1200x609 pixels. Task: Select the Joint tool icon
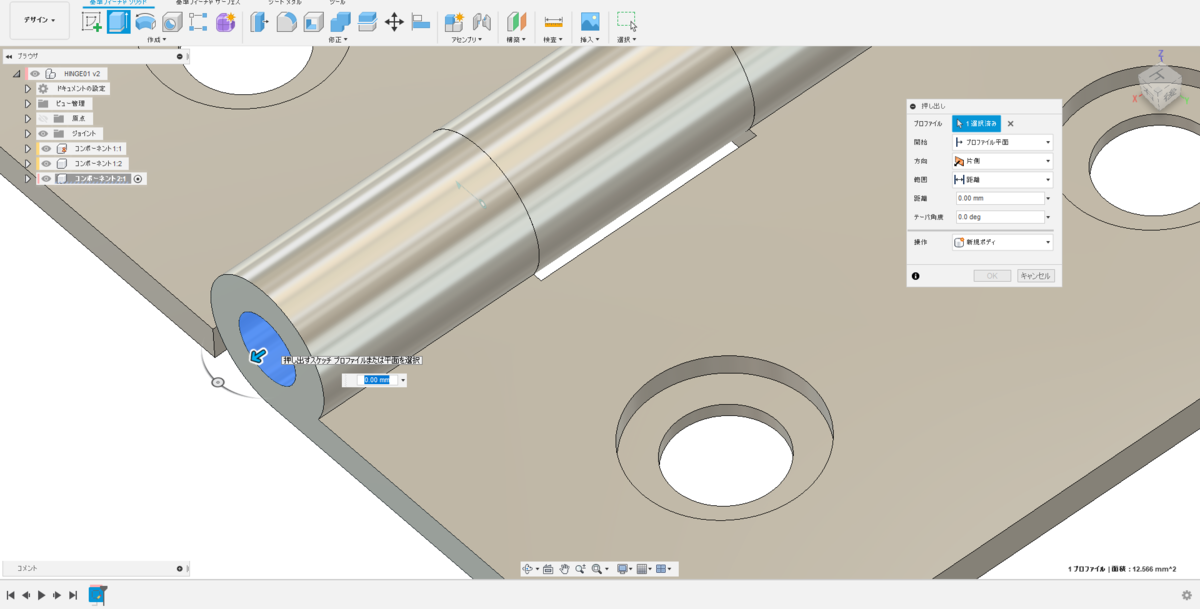point(481,22)
